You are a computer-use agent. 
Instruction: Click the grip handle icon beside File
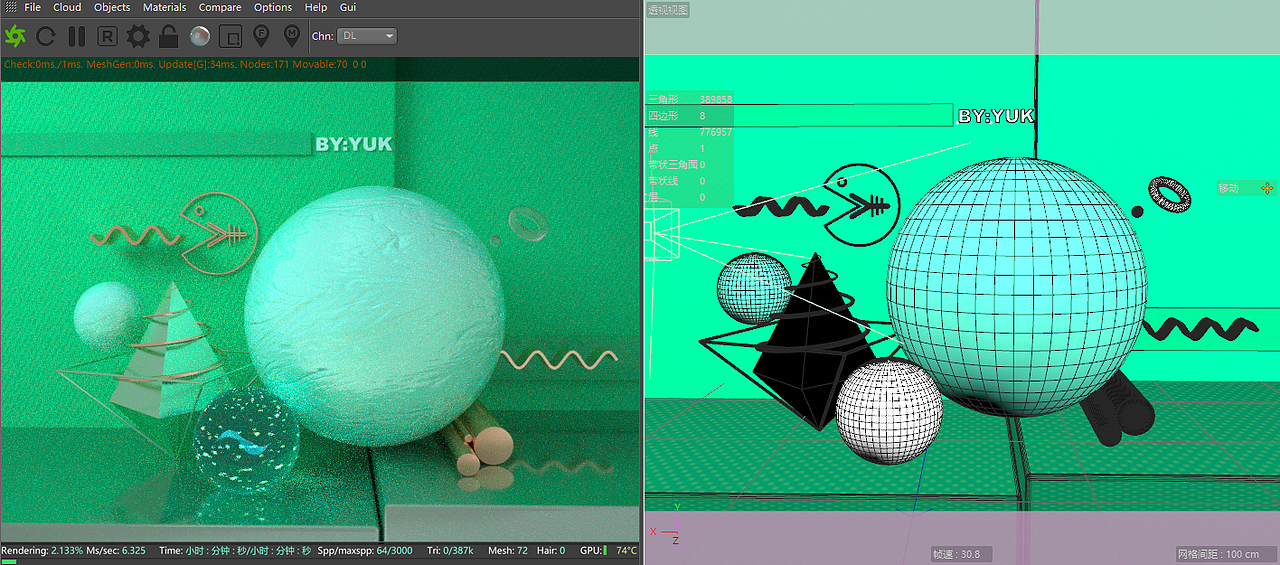[9, 7]
